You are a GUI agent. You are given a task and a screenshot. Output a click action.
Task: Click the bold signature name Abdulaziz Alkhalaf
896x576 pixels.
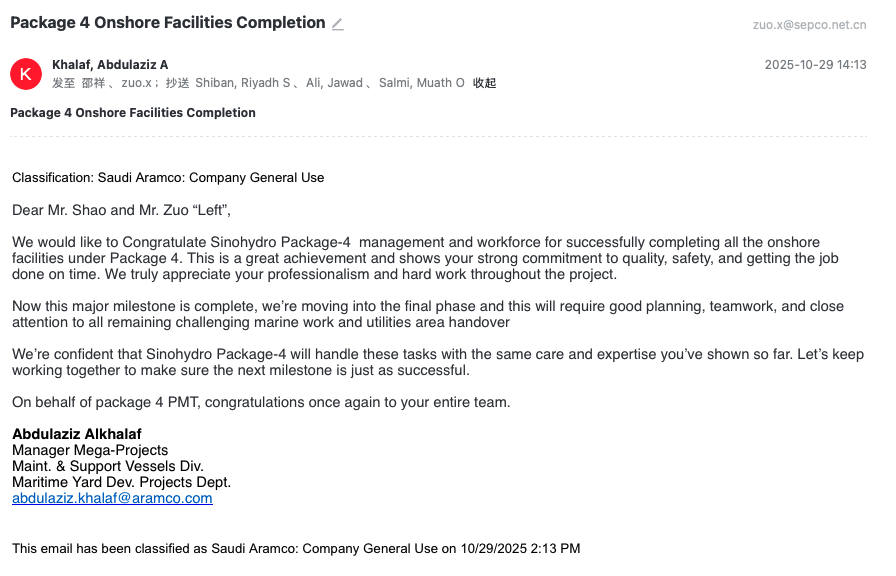[77, 434]
